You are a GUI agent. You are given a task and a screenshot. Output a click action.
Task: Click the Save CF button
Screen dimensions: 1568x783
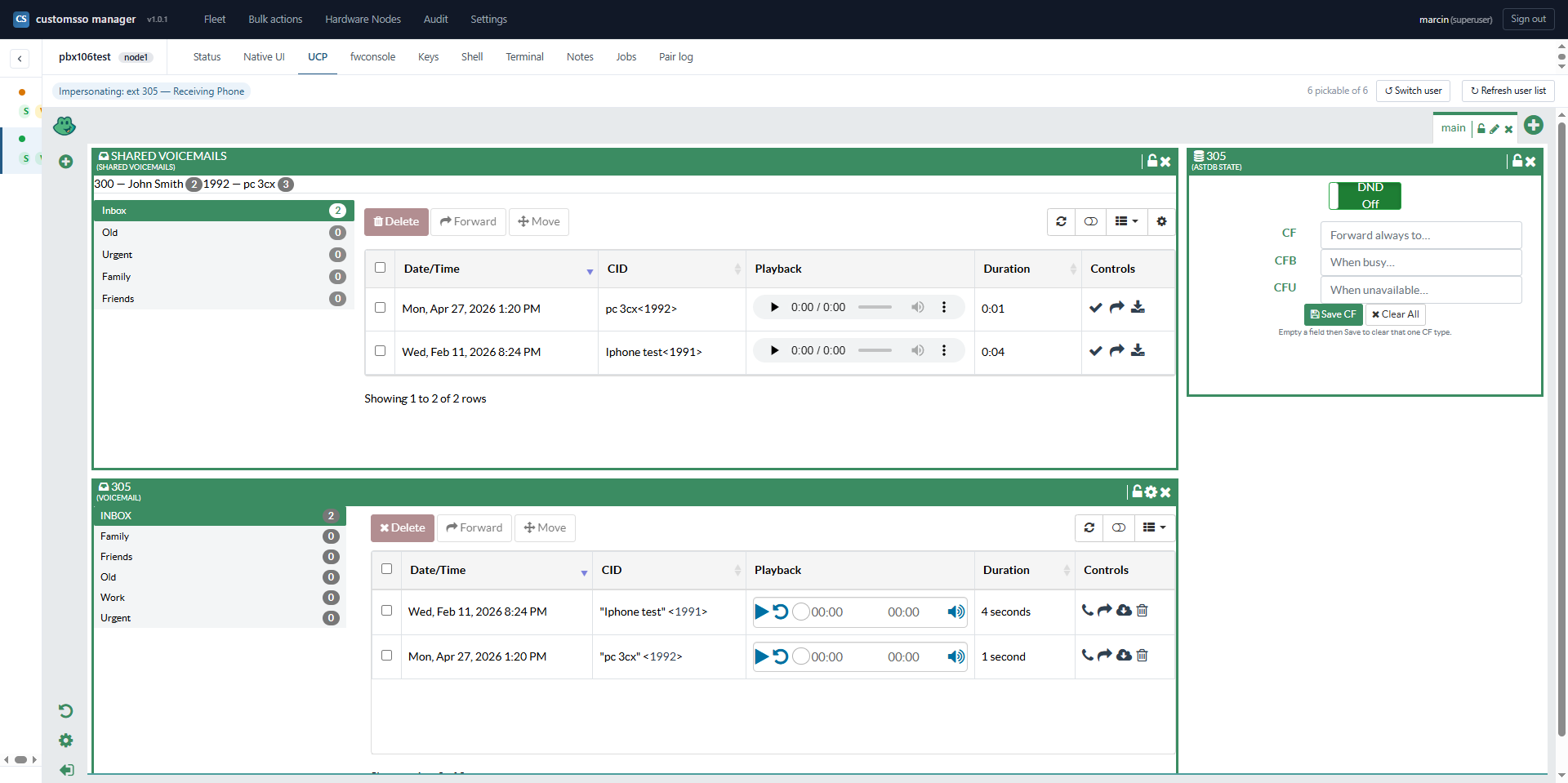(1333, 314)
